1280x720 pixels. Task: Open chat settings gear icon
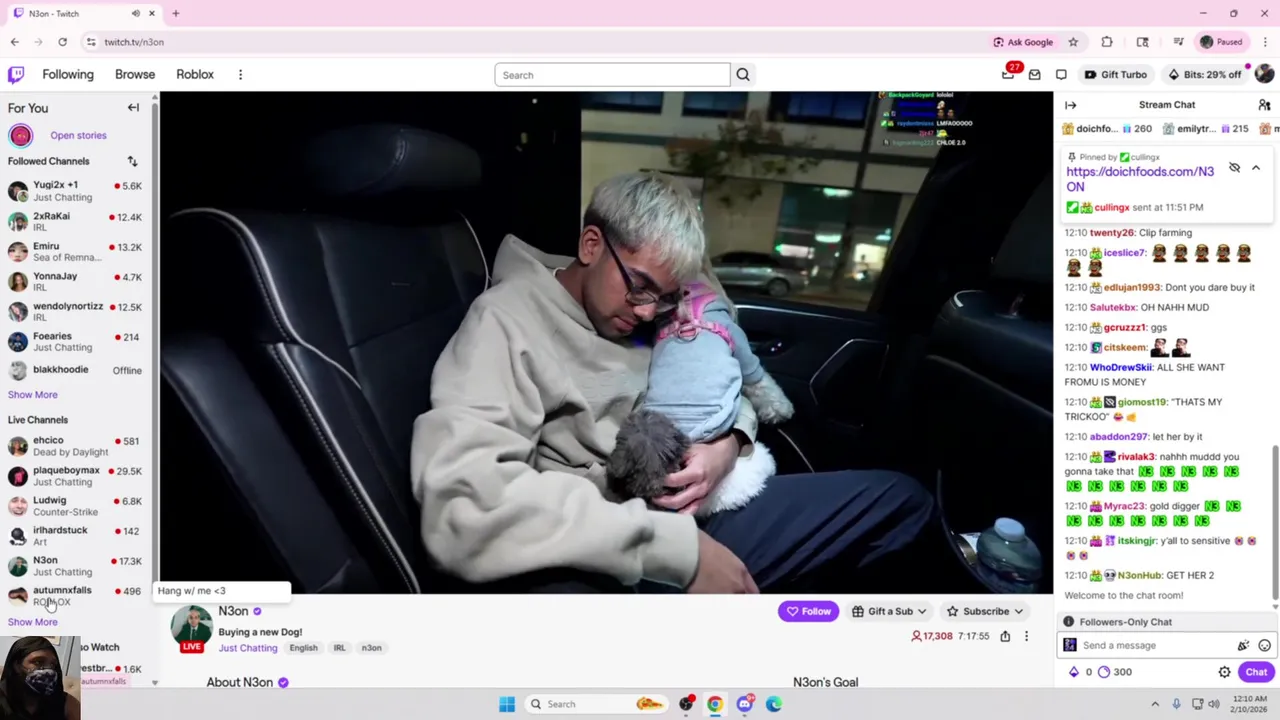pos(1224,672)
